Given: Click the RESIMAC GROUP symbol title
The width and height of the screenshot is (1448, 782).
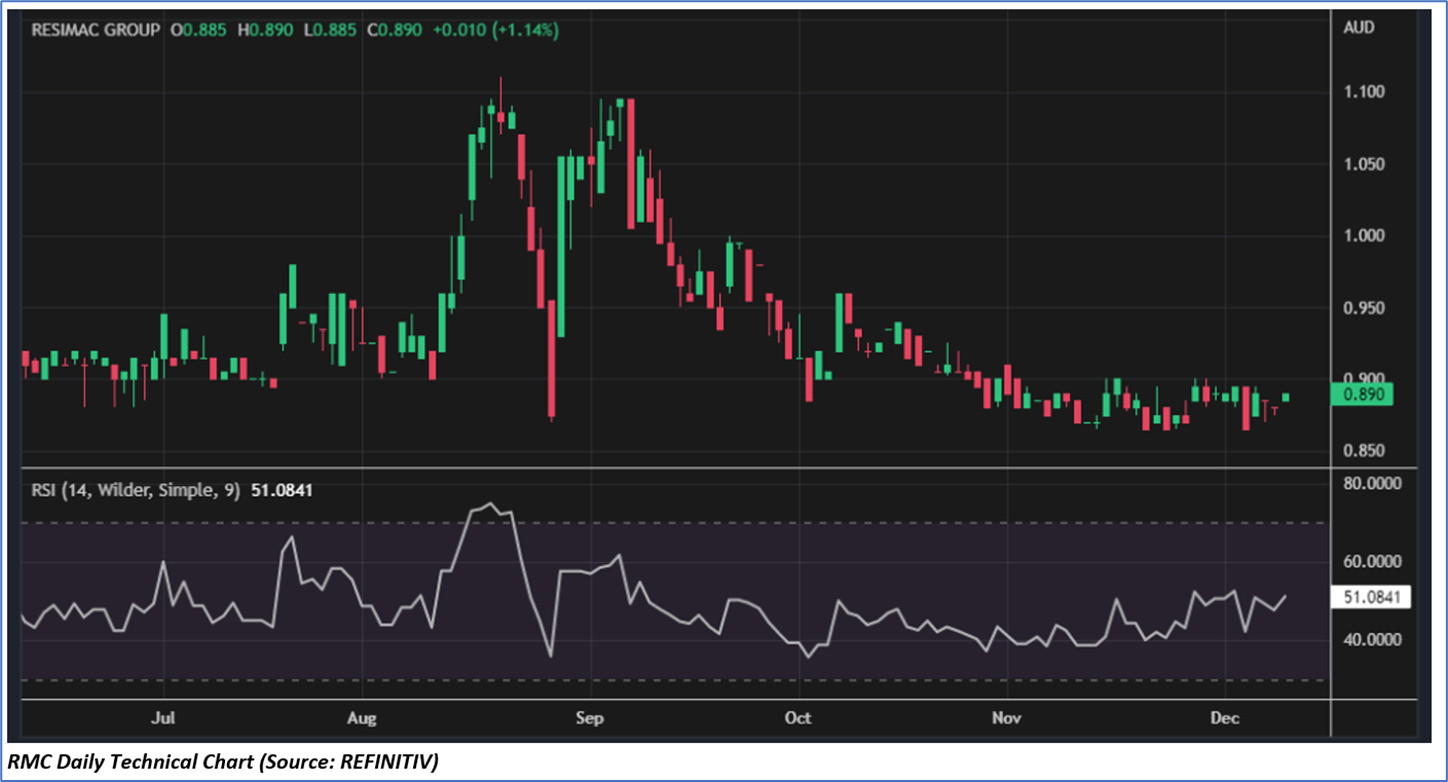Looking at the screenshot, I should pos(95,30).
